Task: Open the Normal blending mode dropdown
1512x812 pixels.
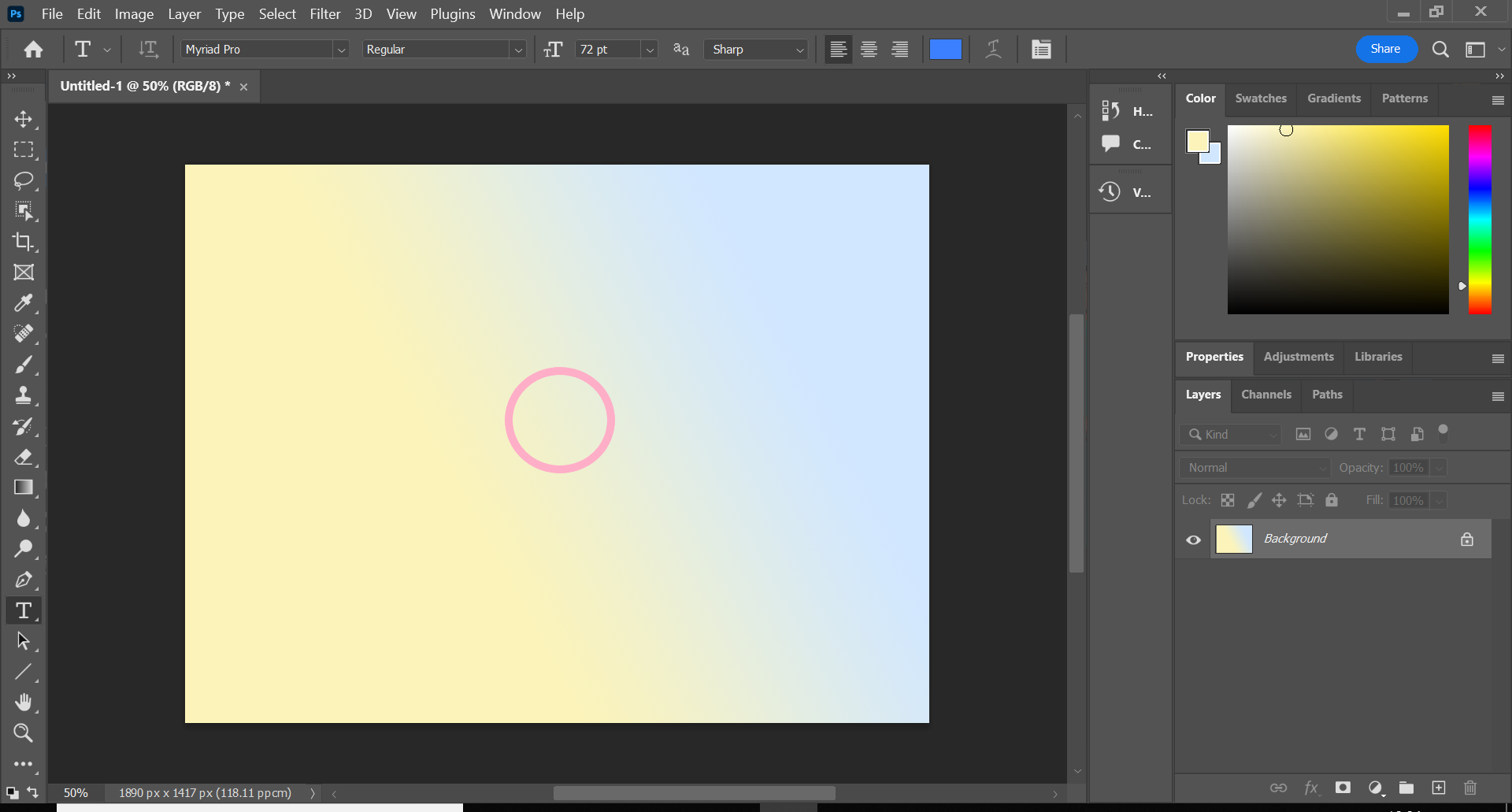Action: coord(1255,468)
